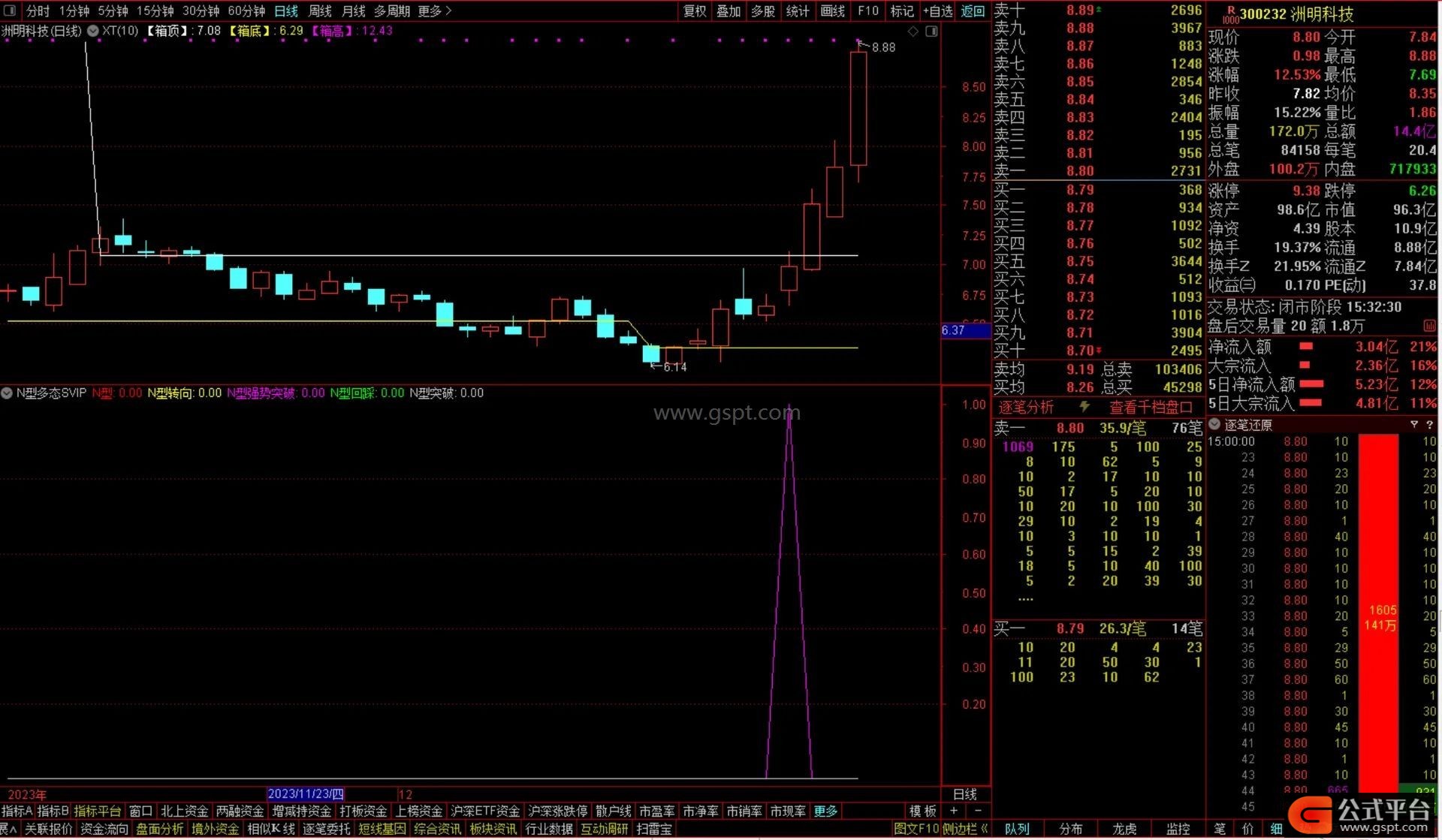Select the 散户线 indicator tab

[614, 811]
